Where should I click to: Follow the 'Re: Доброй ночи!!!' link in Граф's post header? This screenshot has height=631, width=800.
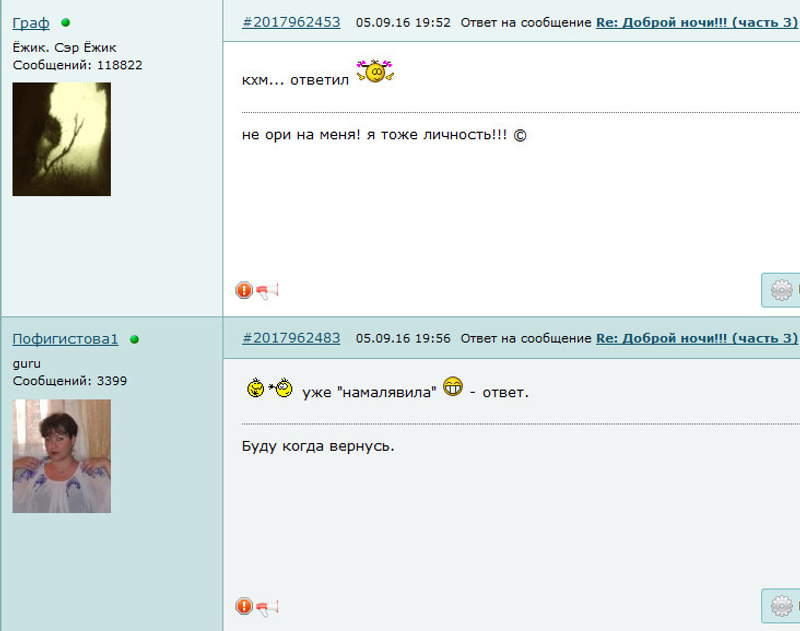[x=696, y=22]
